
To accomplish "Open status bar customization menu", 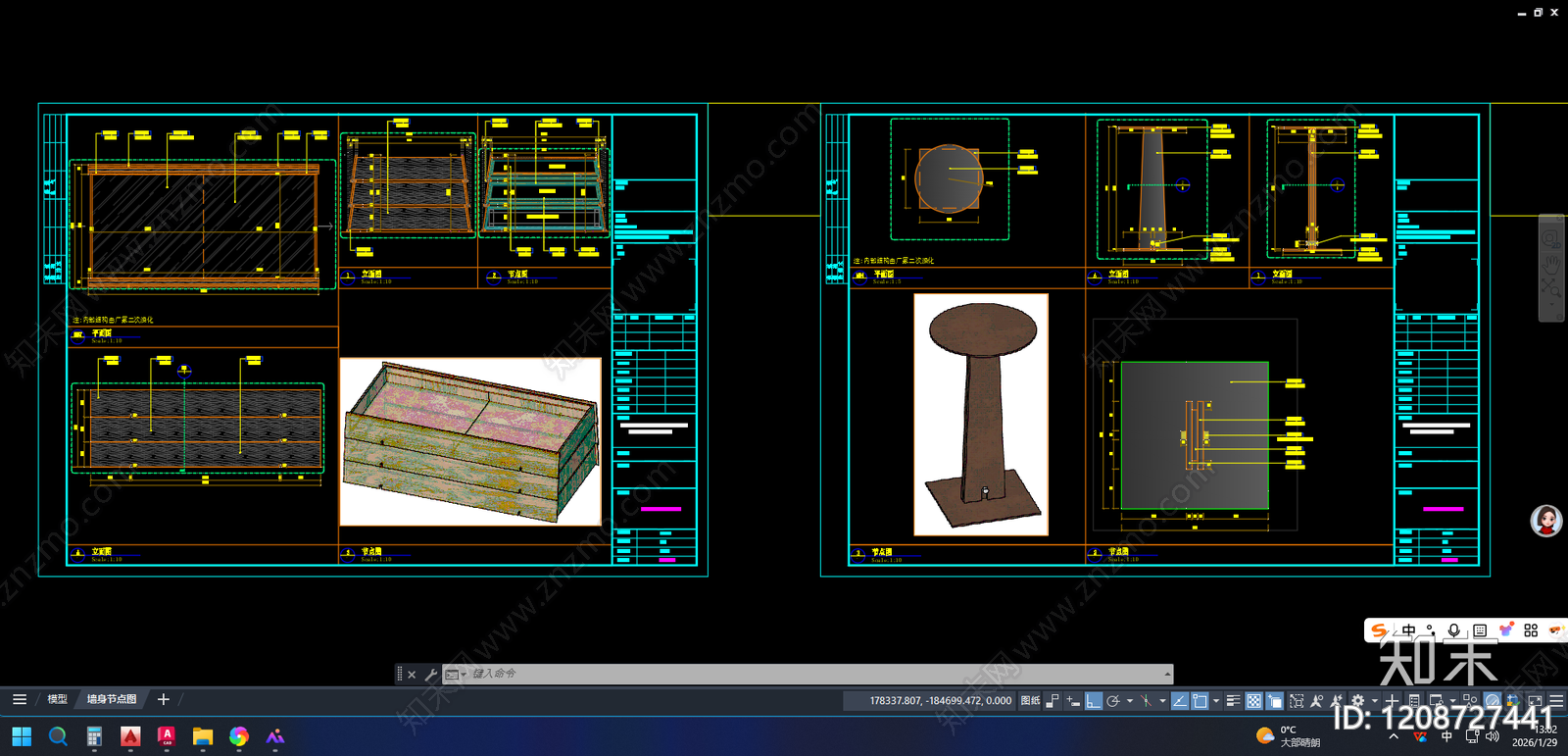I will [x=1556, y=700].
